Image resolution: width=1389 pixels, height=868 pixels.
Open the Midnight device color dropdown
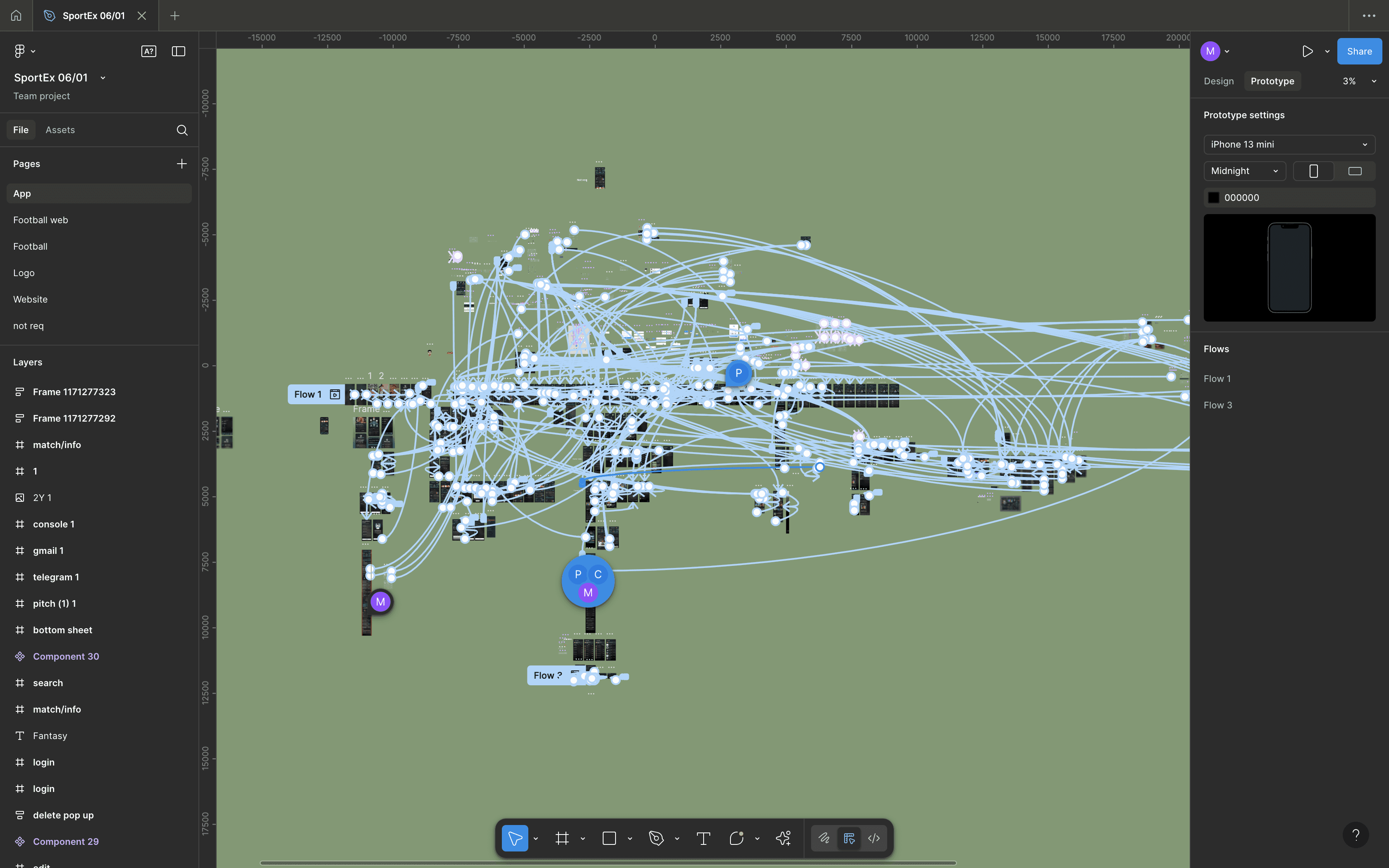pos(1244,171)
